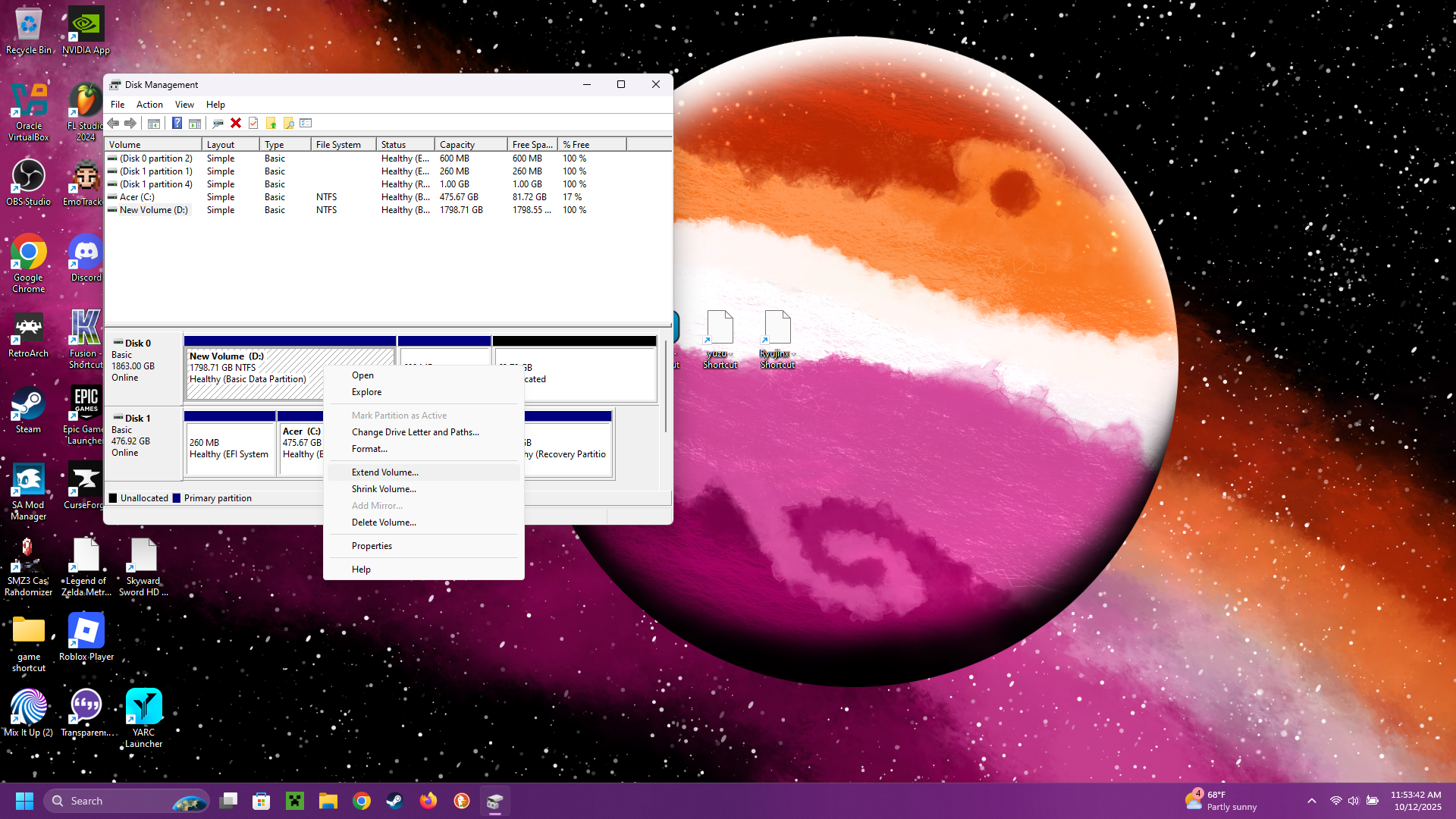Click Delete Volume in context menu
Screen dimensions: 1456x819
[x=384, y=522]
